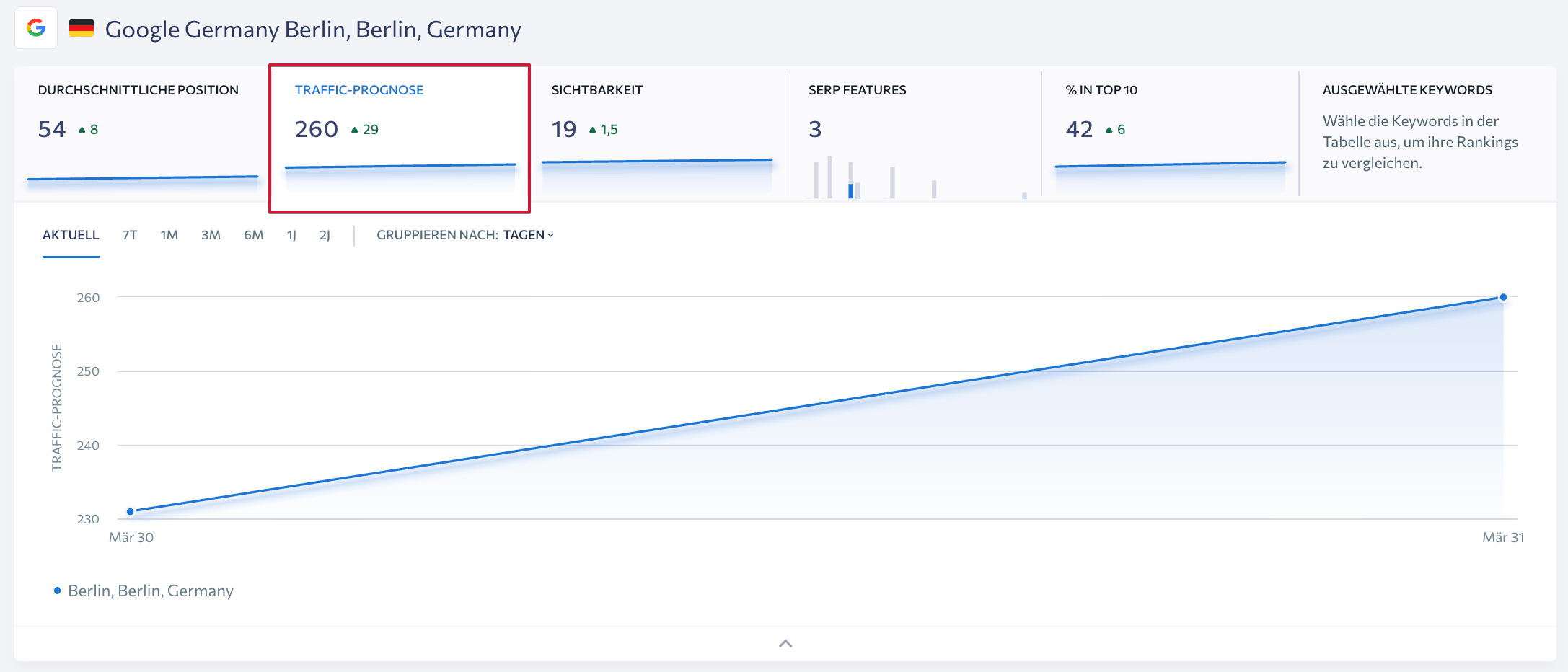Open the Gruppieren nach Tagen dropdown
The image size is (1568, 672).
tap(528, 234)
